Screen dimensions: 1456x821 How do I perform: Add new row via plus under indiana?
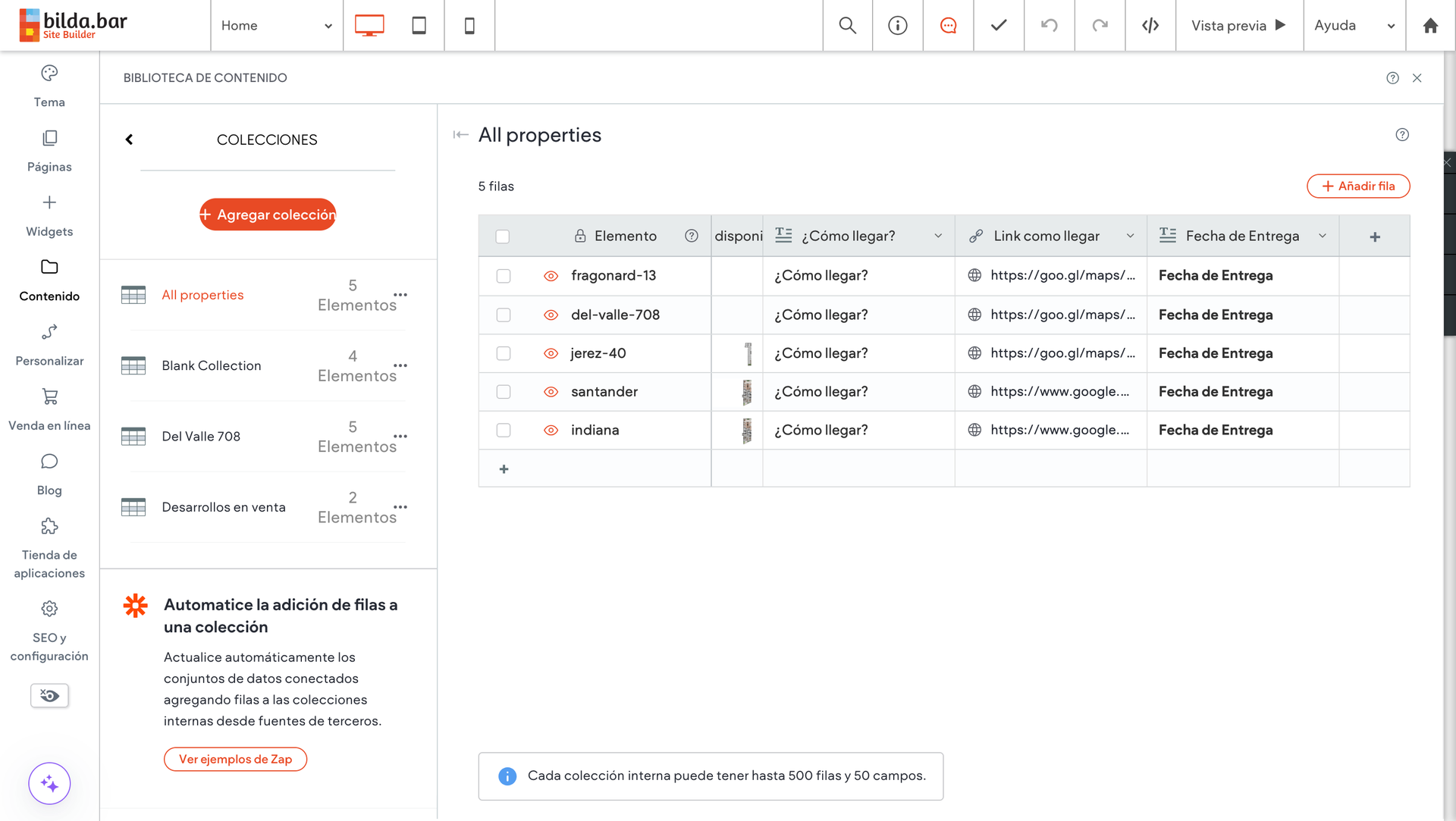coord(504,469)
